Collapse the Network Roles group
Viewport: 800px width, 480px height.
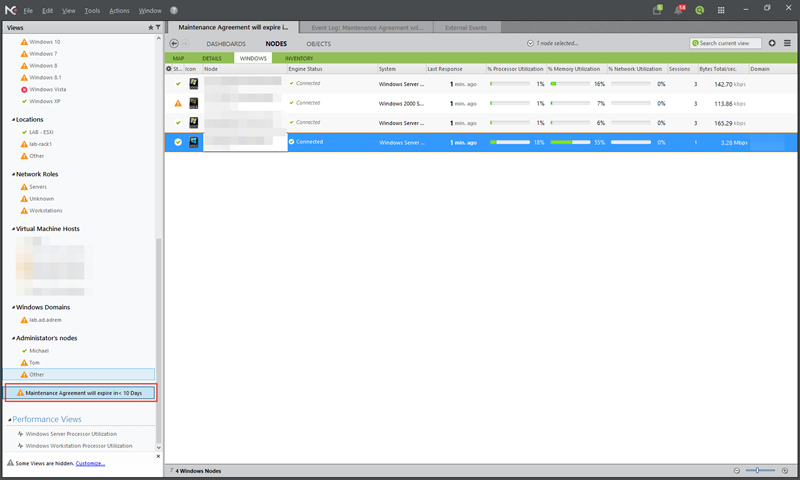(x=13, y=174)
